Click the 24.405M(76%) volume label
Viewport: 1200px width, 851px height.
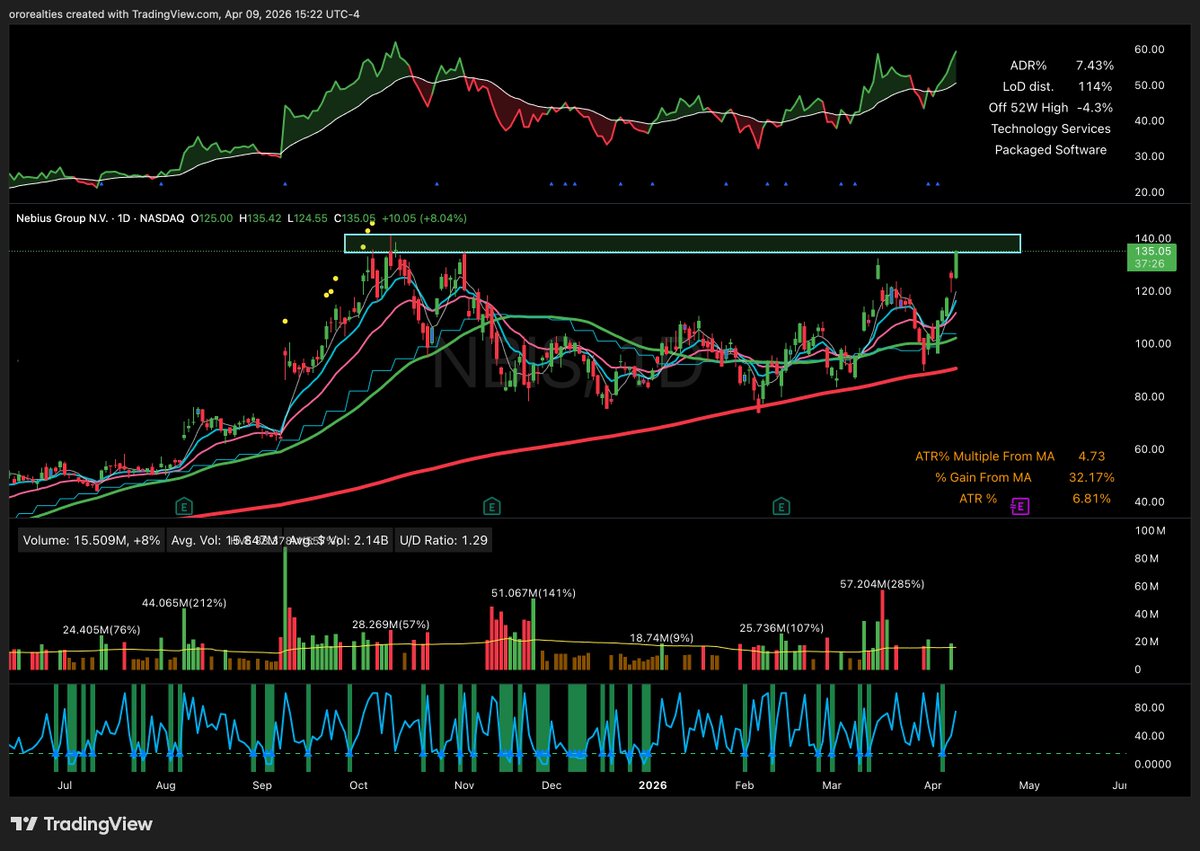pyautogui.click(x=101, y=630)
